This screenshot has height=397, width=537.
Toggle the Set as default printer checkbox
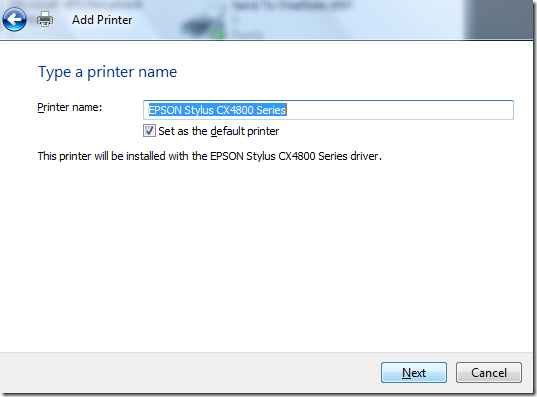(x=149, y=131)
